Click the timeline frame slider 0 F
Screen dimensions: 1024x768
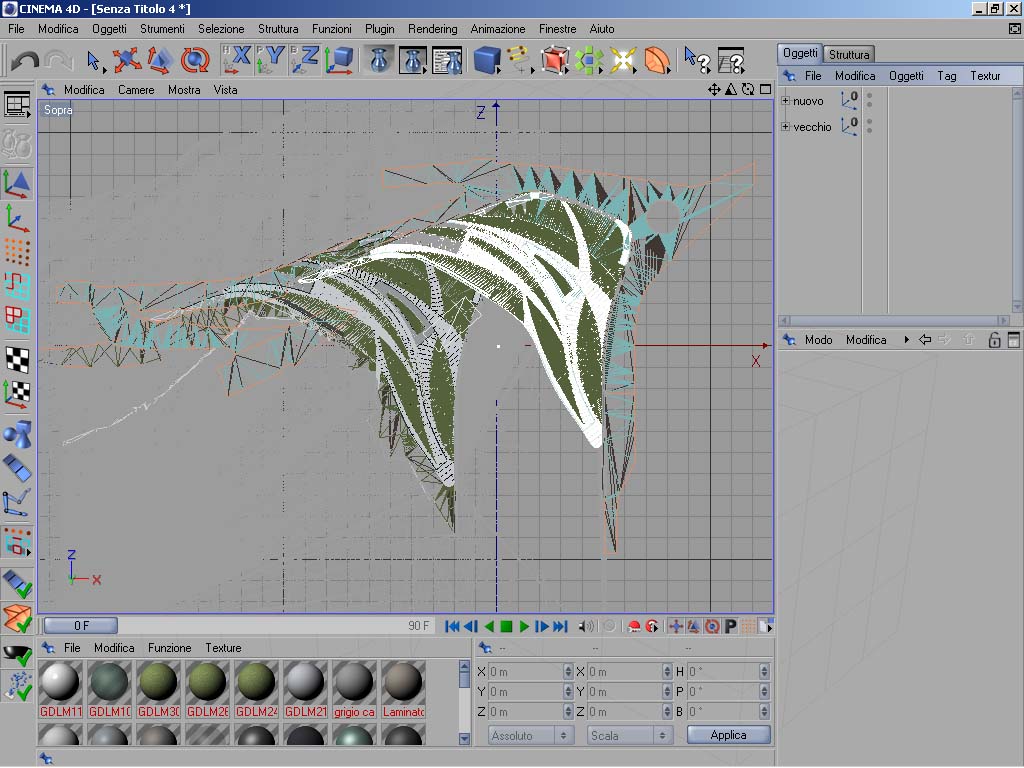[x=81, y=626]
